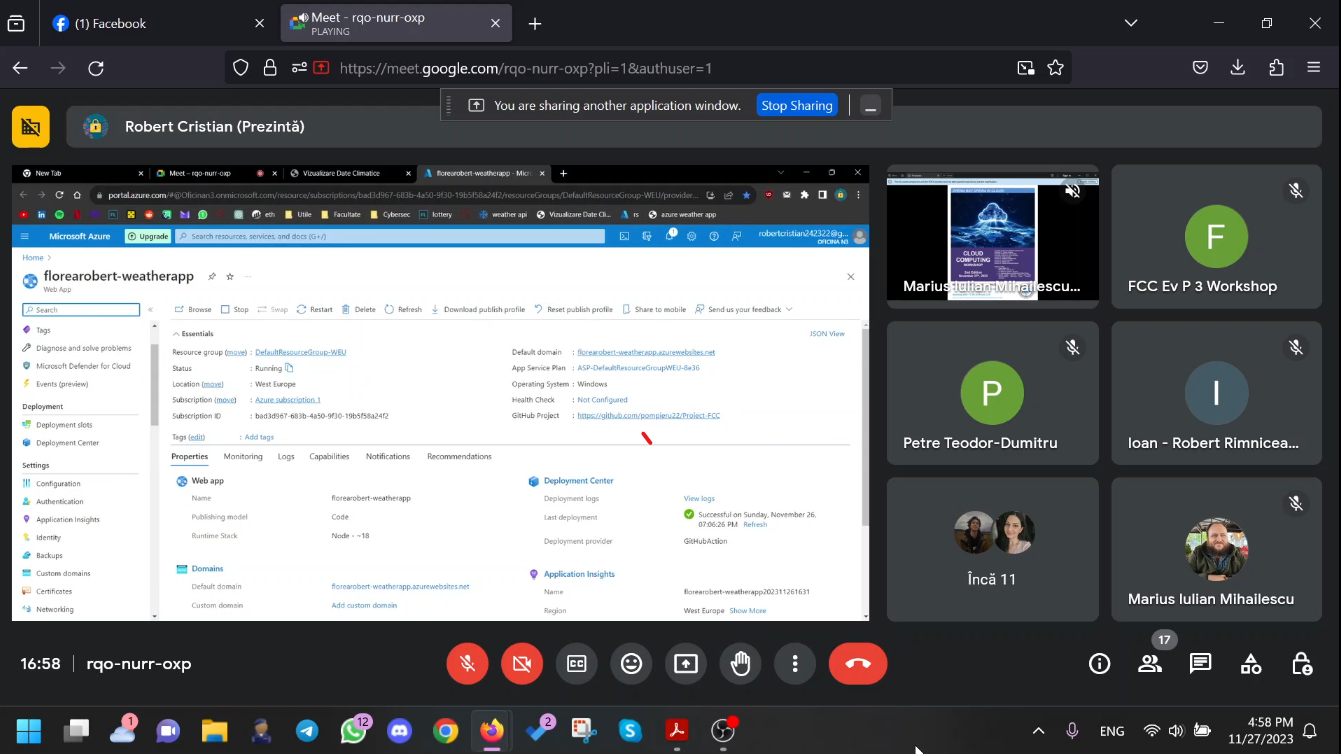This screenshot has width=1341, height=754.
Task: Raise hand in the meeting
Action: tap(740, 664)
